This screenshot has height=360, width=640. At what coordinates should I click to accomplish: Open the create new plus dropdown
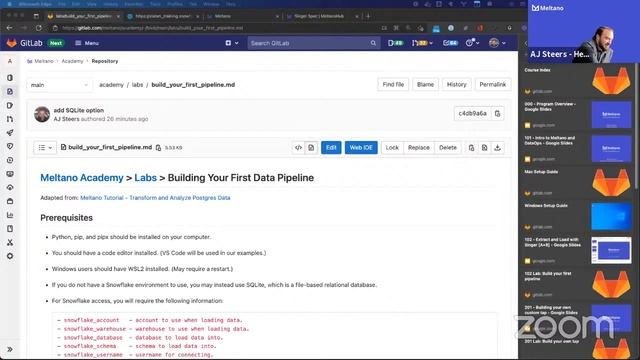point(232,43)
